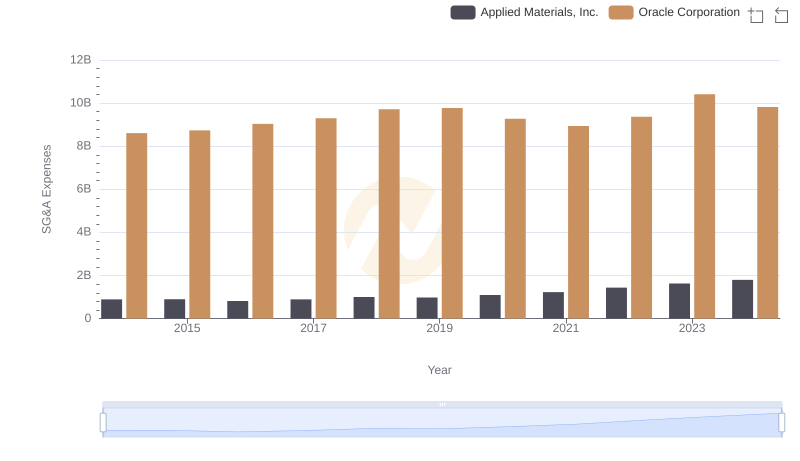Click the middle of the range slider preview
The width and height of the screenshot is (800, 461).
[442, 423]
